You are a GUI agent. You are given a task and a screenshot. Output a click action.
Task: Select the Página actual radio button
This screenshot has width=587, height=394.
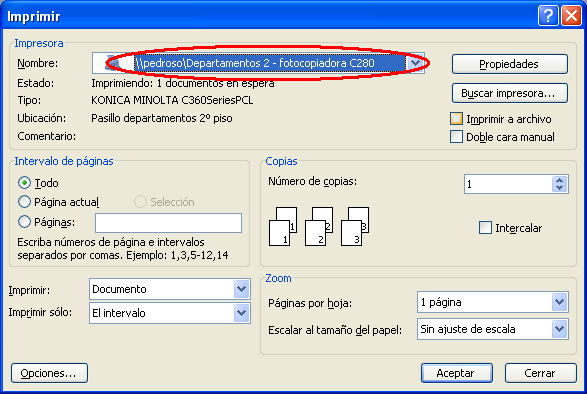24,202
